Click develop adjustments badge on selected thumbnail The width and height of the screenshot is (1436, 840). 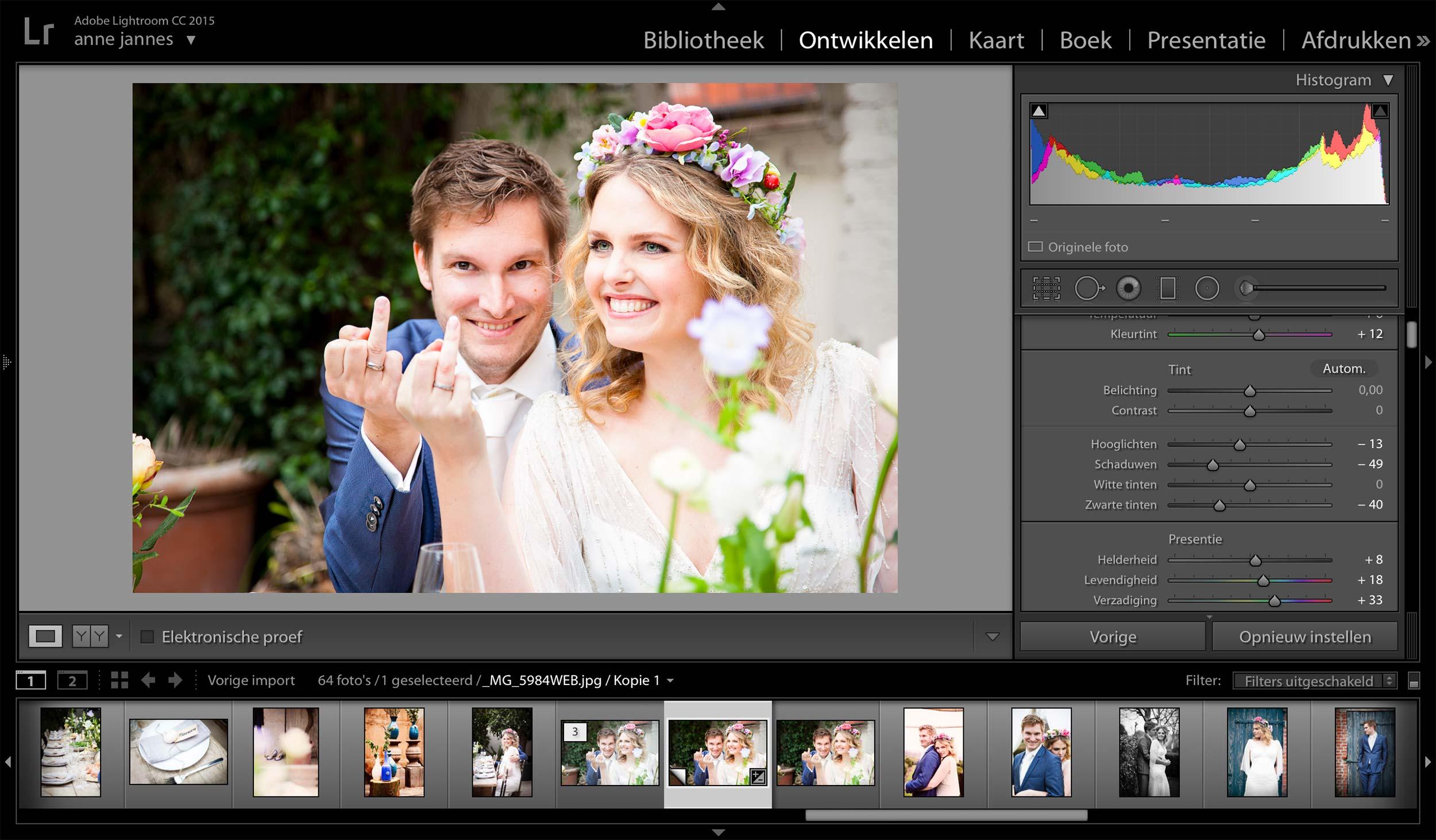pyautogui.click(x=758, y=777)
